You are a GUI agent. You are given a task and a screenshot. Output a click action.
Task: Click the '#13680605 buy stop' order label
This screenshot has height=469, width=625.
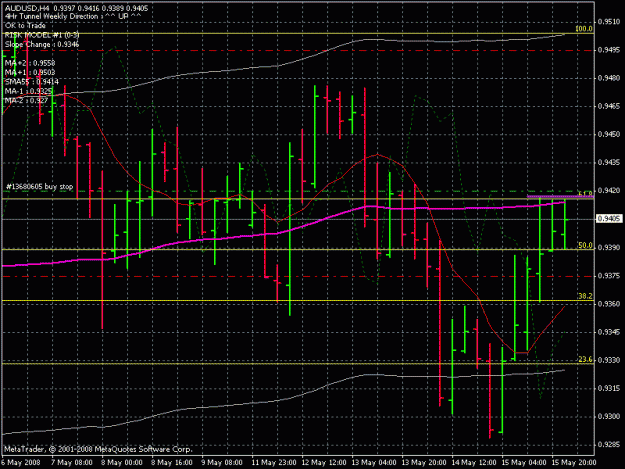pyautogui.click(x=39, y=186)
